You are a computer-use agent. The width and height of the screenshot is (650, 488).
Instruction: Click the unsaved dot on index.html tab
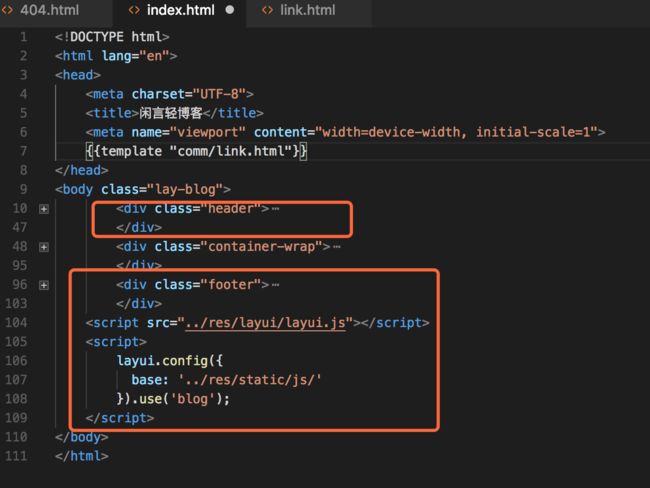[230, 10]
